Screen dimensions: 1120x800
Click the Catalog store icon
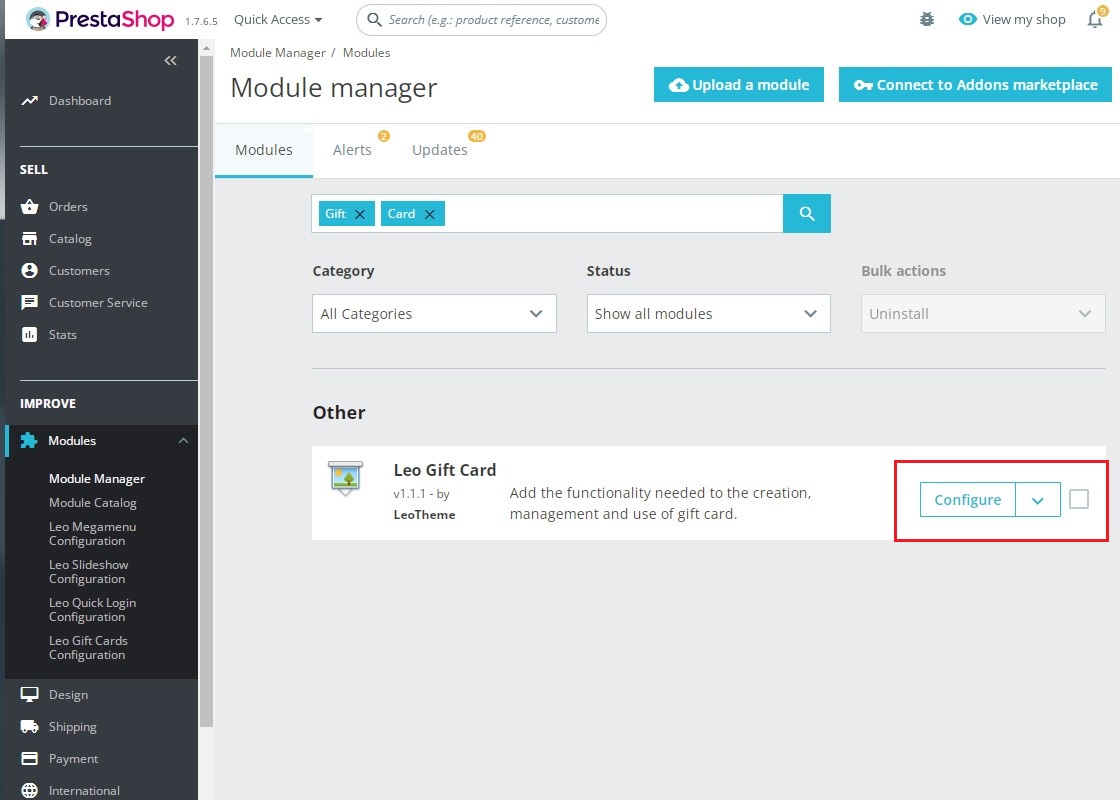29,239
